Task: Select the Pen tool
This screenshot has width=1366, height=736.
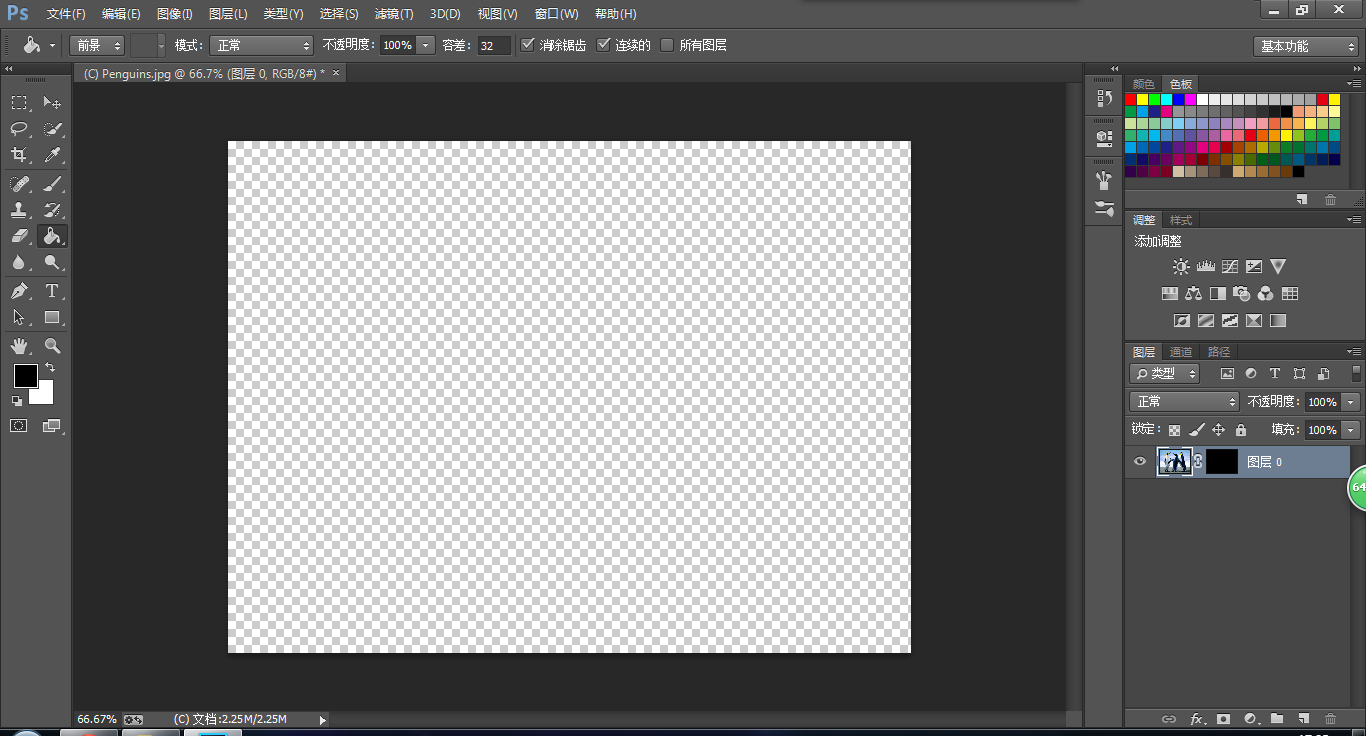Action: [19, 291]
